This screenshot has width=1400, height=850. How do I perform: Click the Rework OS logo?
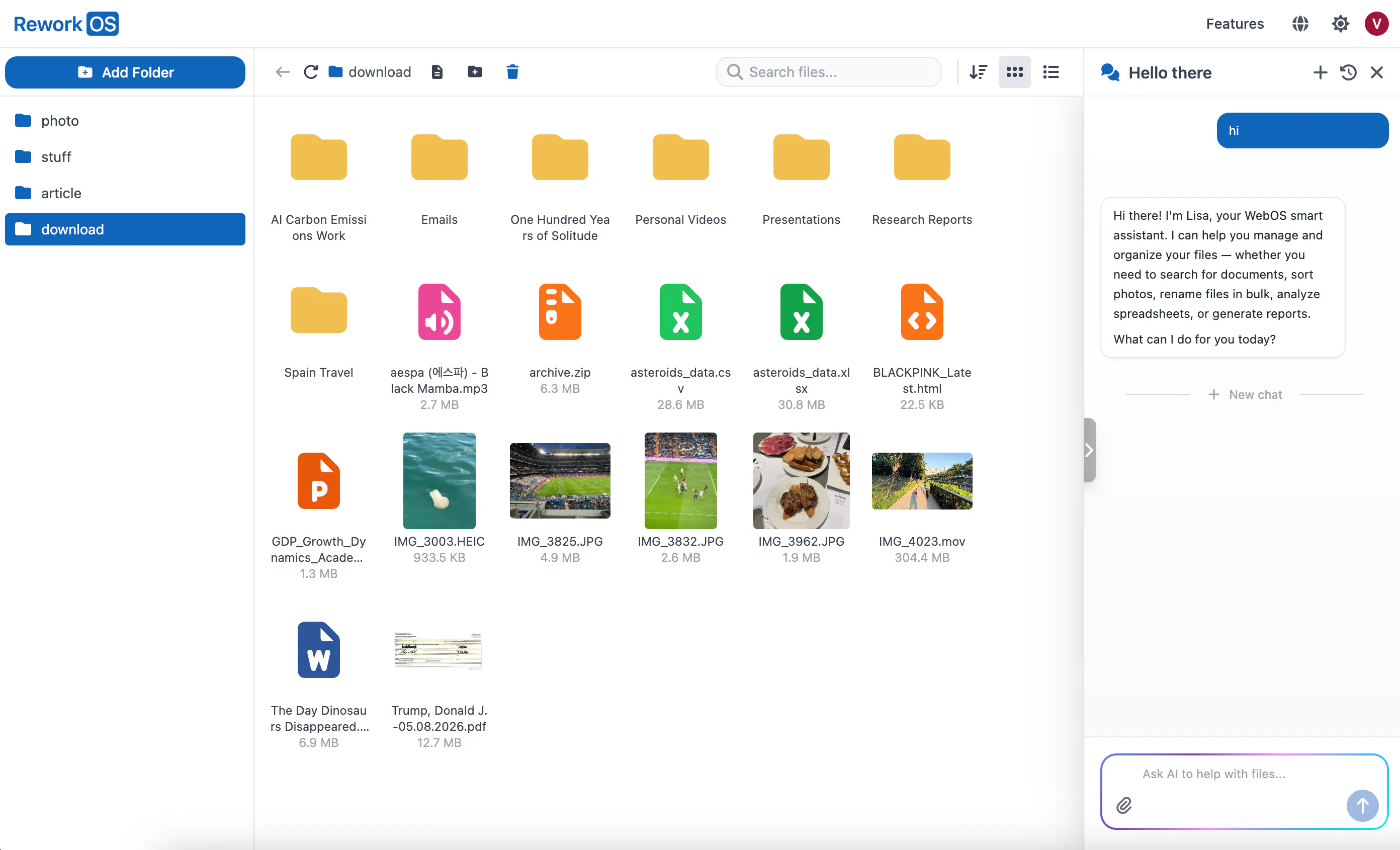tap(66, 24)
